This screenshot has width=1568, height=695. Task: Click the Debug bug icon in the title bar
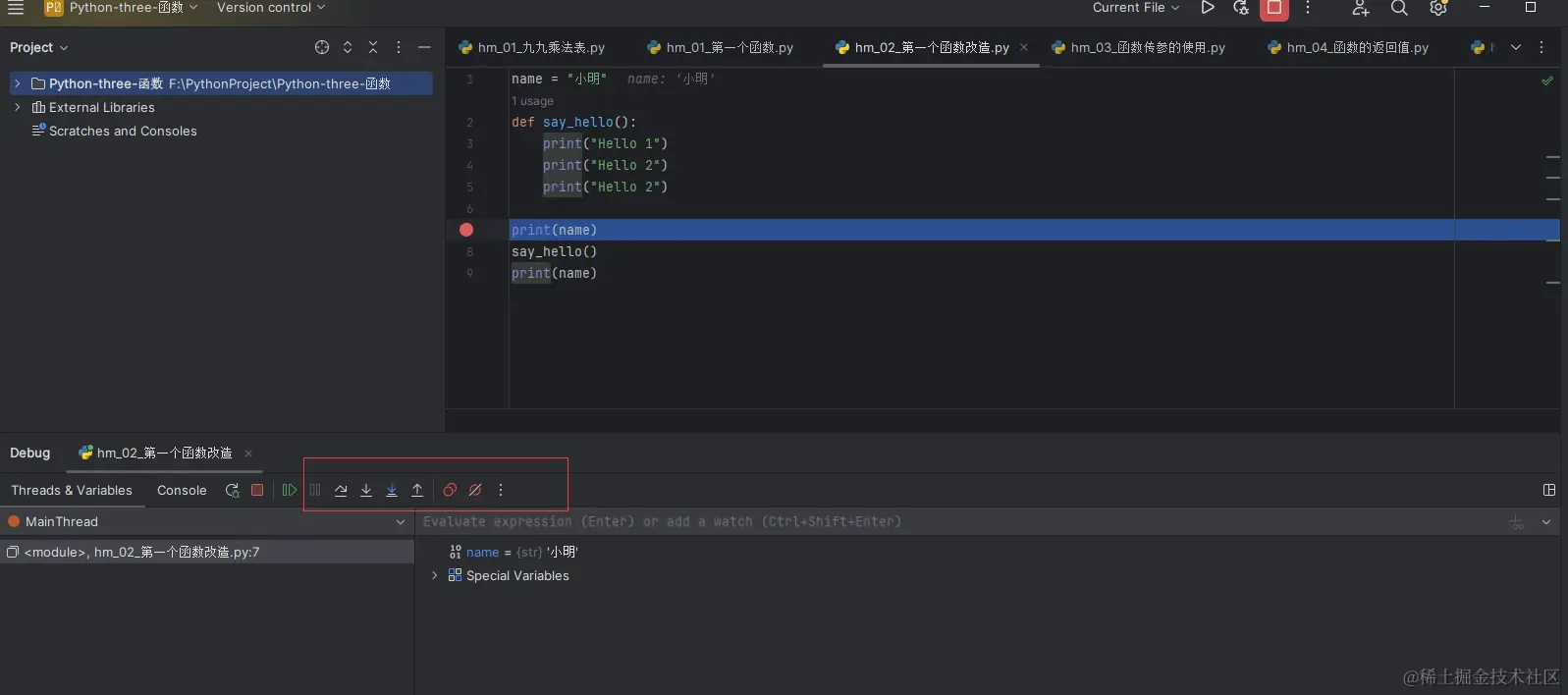click(x=1241, y=8)
